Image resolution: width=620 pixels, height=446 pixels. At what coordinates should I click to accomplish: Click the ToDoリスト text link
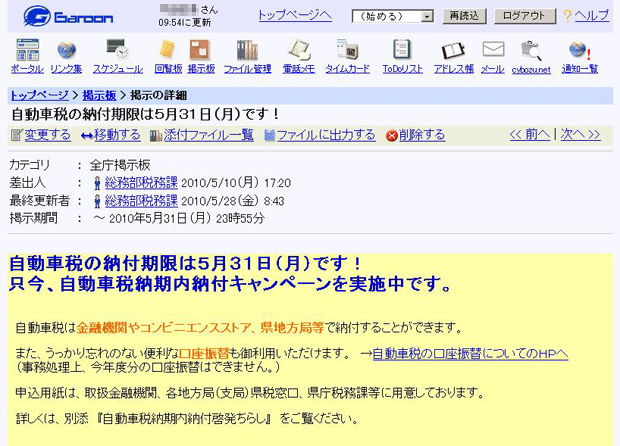pos(402,69)
